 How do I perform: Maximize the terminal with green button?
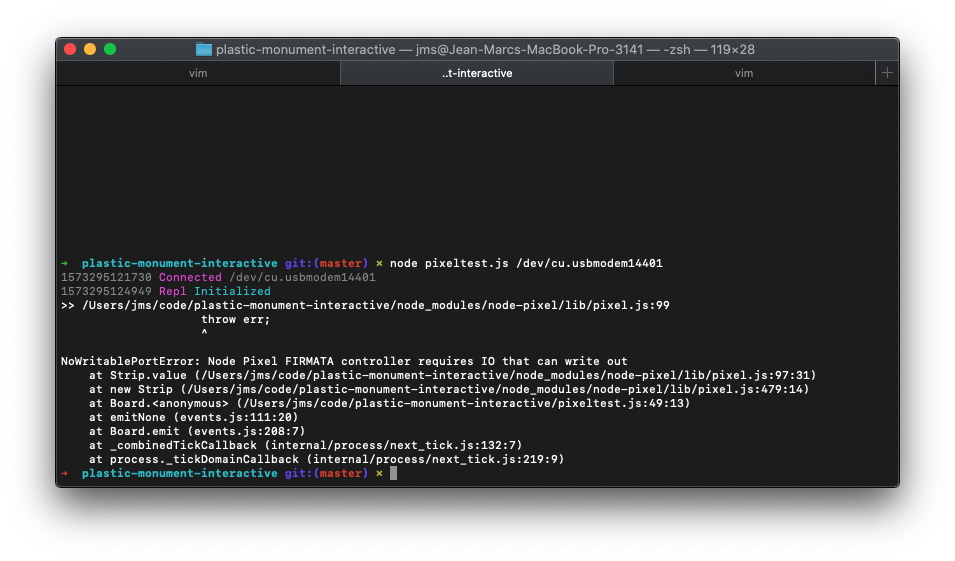[110, 49]
